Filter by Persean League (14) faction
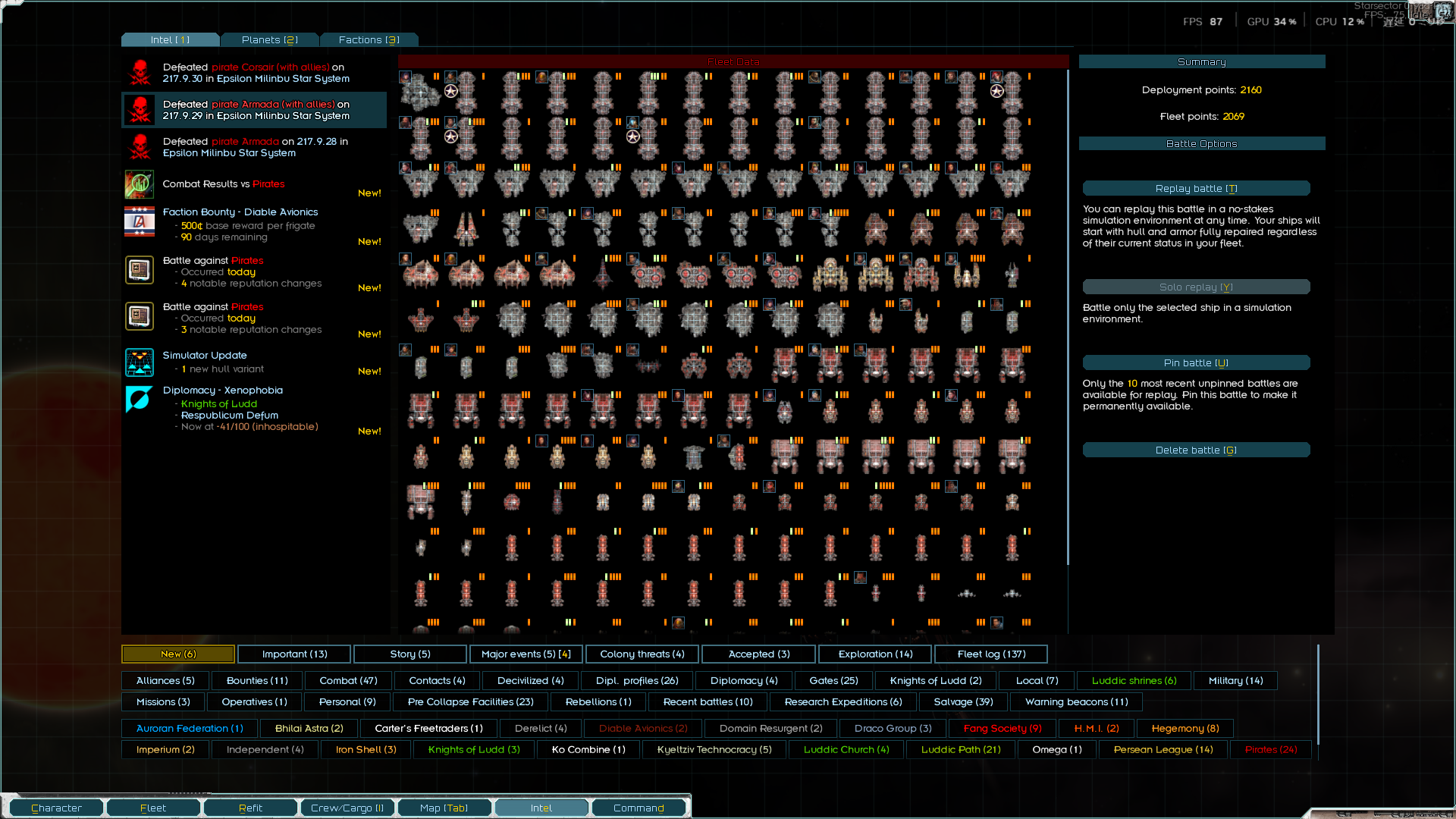This screenshot has width=1456, height=819. point(1163,749)
